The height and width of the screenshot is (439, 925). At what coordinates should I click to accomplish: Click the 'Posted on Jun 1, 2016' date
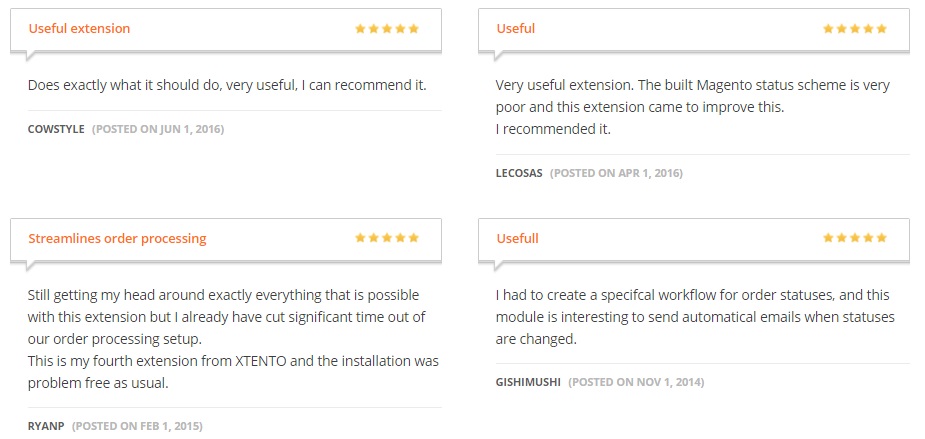[158, 129]
